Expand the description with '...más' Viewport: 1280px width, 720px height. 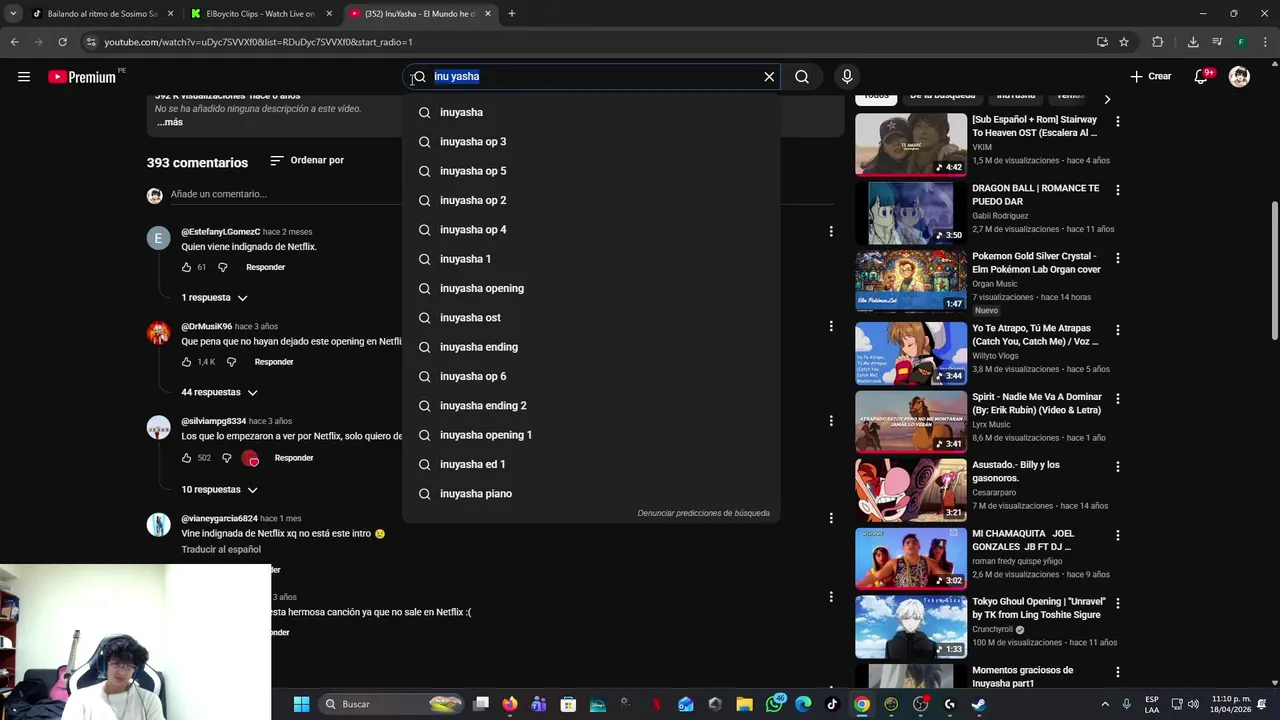coord(169,122)
